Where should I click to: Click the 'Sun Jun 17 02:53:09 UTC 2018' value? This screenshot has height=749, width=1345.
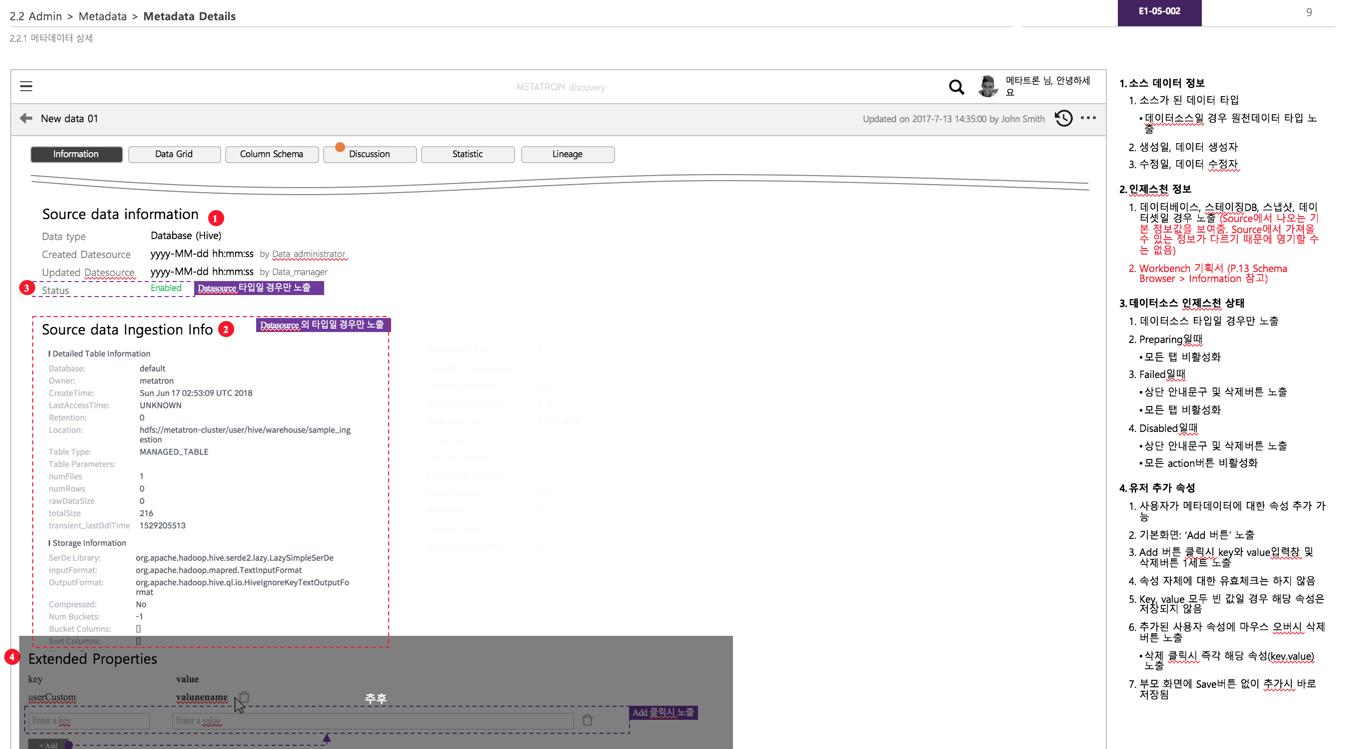196,393
